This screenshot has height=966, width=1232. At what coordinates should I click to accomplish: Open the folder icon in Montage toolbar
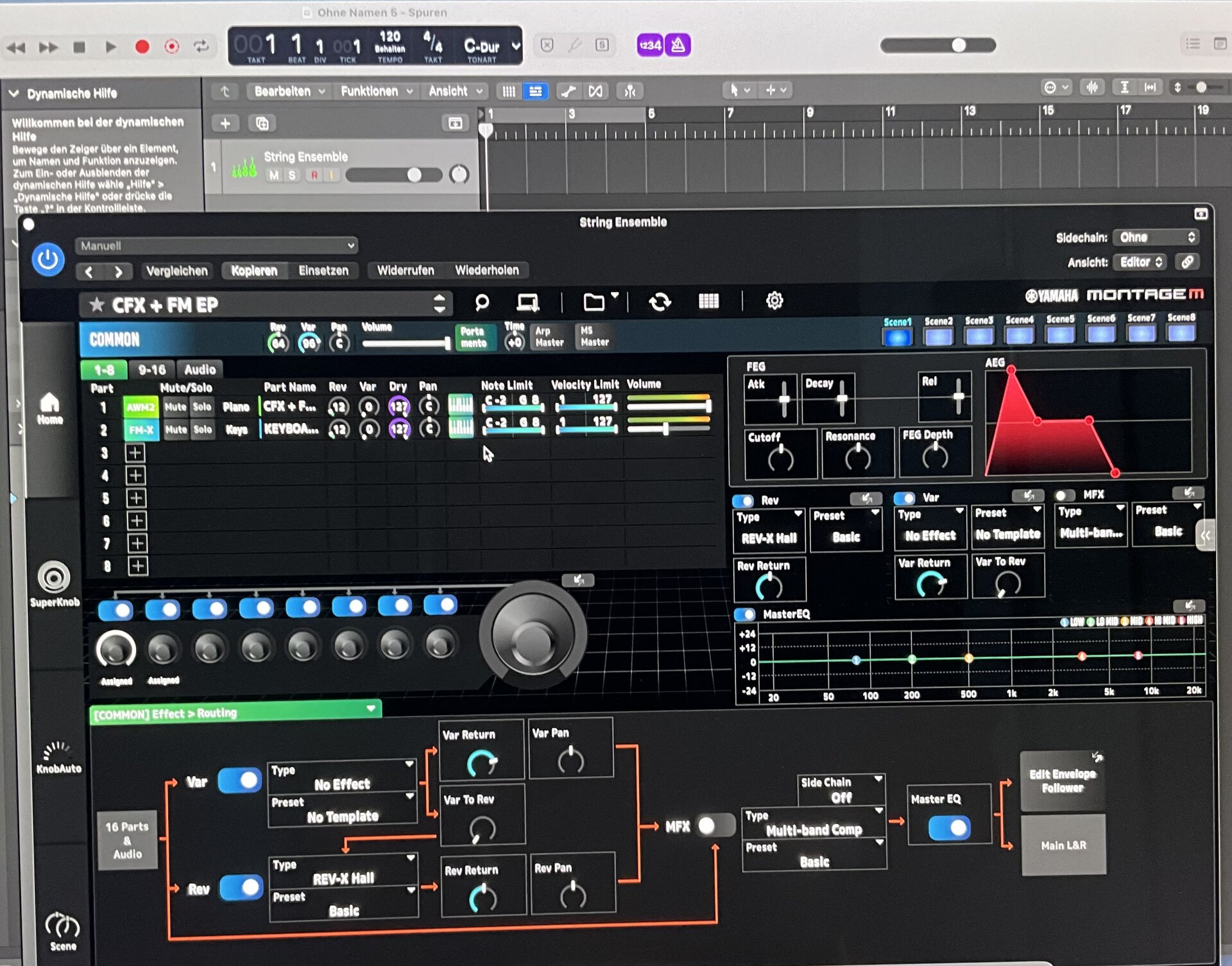click(594, 302)
